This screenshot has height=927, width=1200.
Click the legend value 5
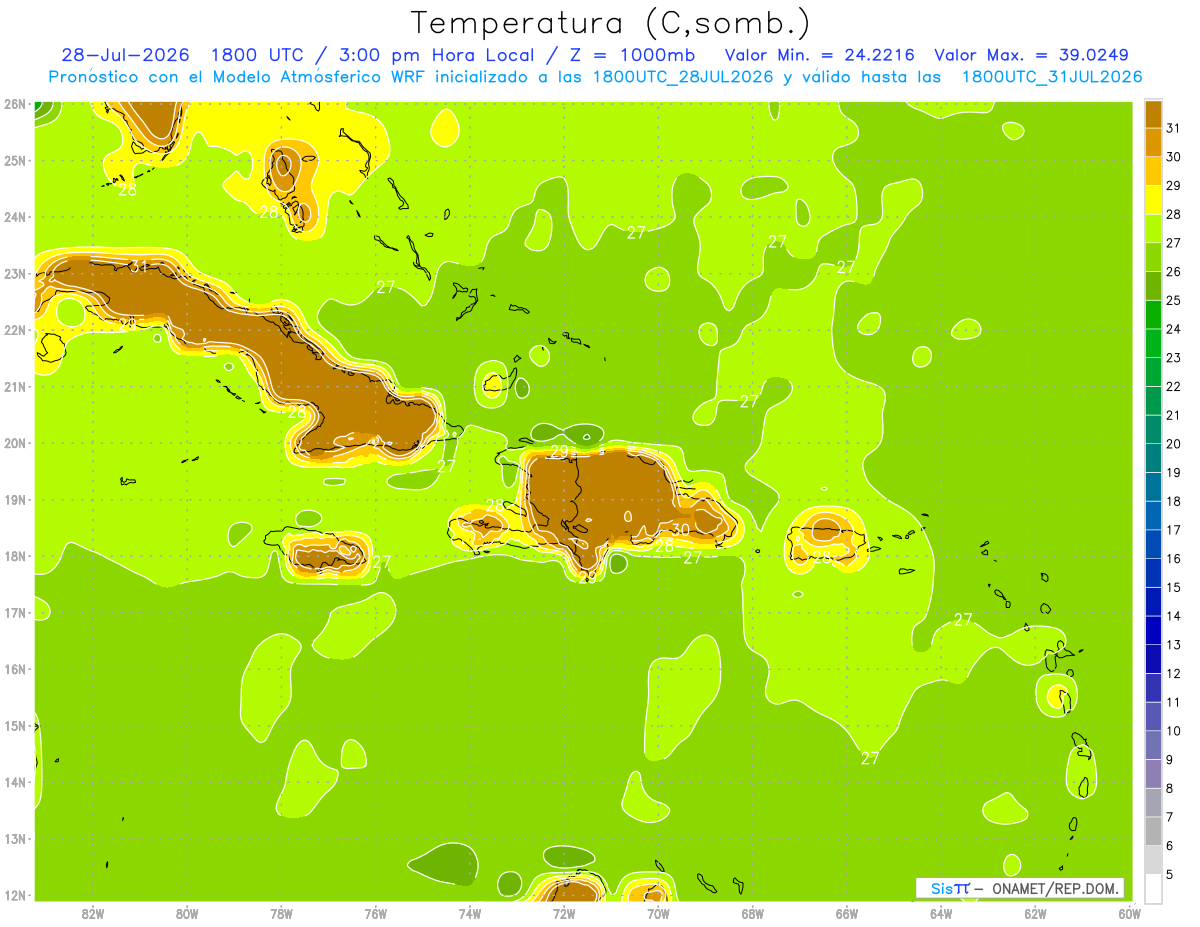coord(1171,875)
